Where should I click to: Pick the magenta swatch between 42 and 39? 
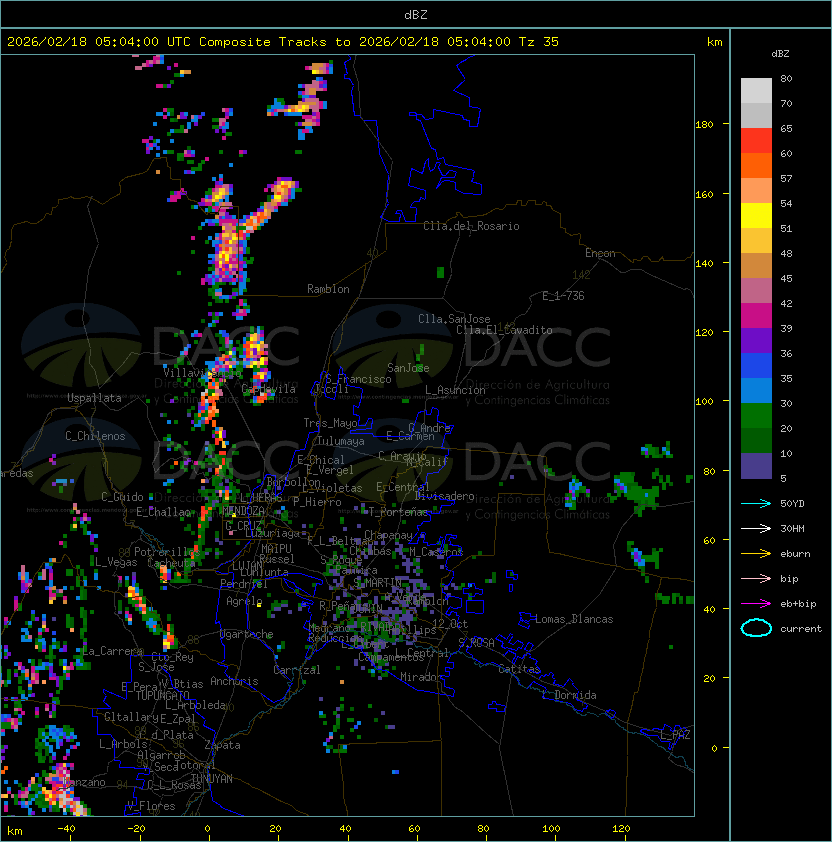(756, 316)
